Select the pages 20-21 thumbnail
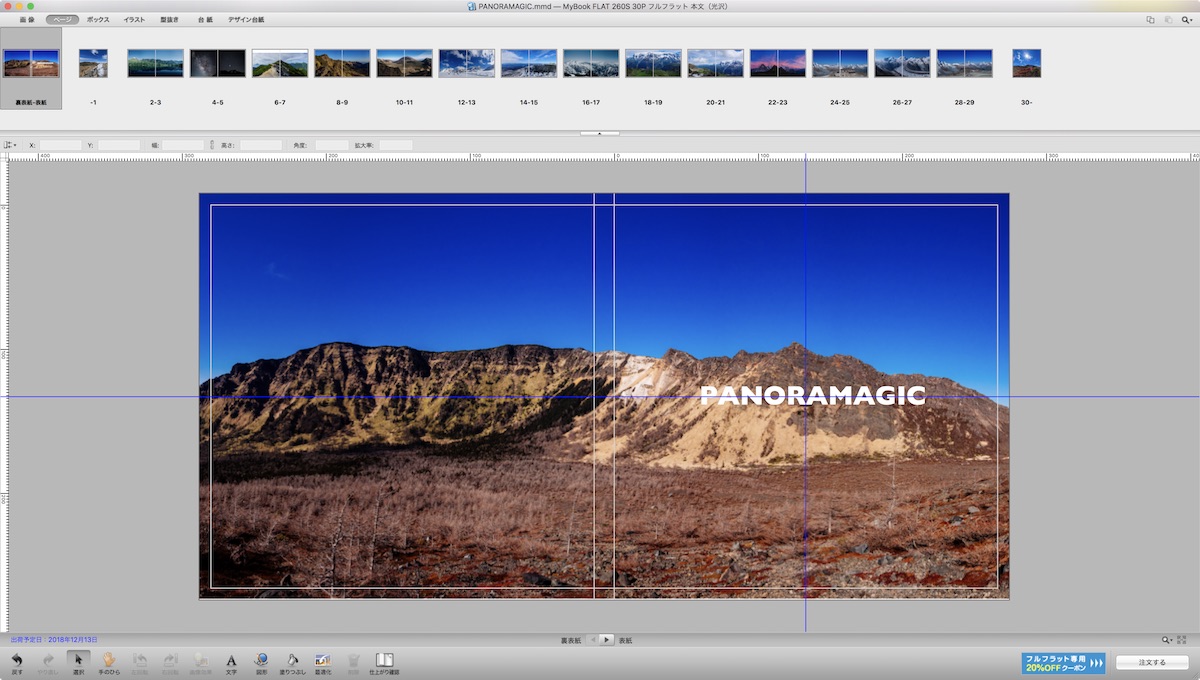This screenshot has width=1200, height=680. tap(715, 64)
